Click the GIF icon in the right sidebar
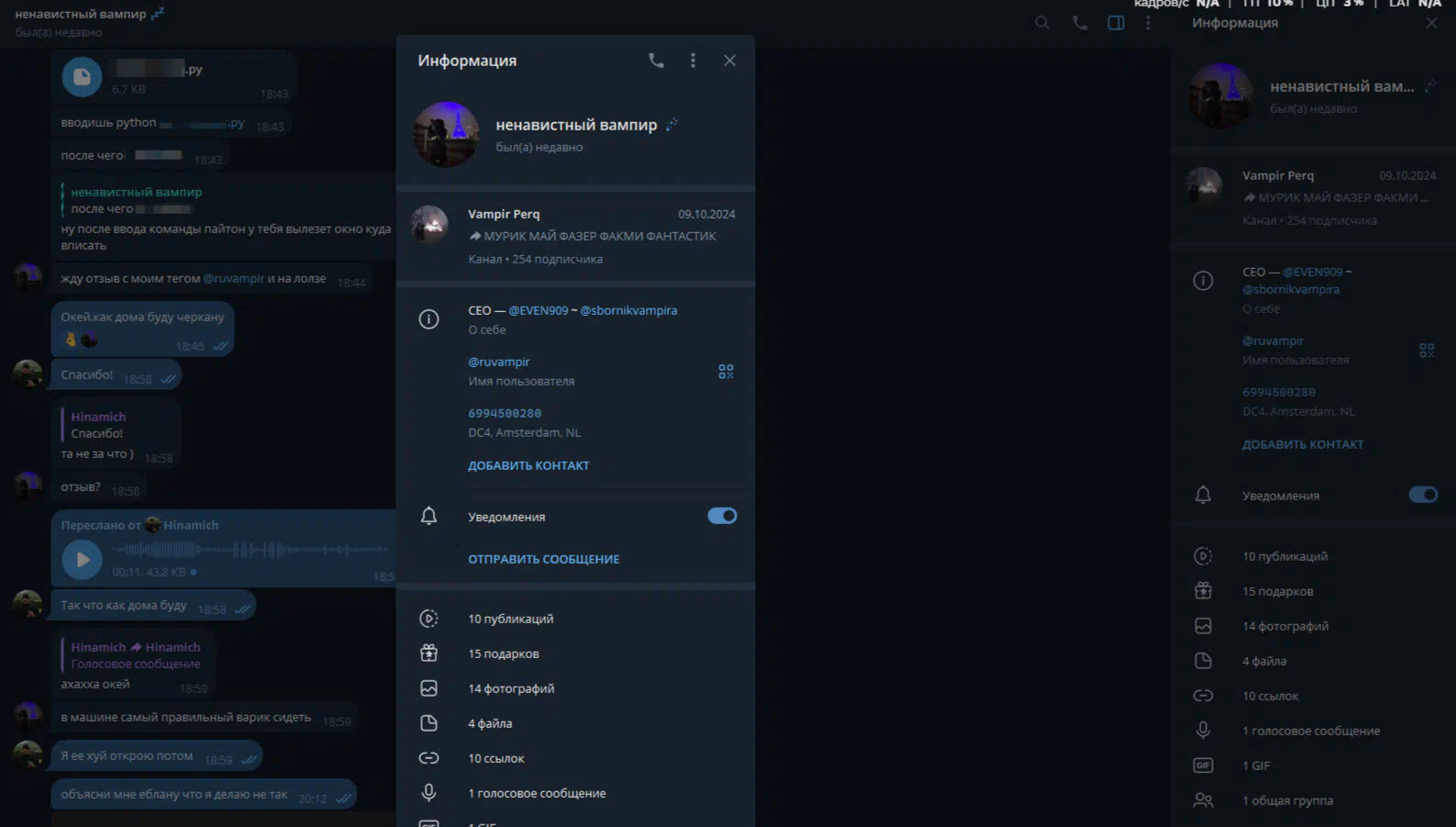This screenshot has height=827, width=1456. click(x=1203, y=766)
